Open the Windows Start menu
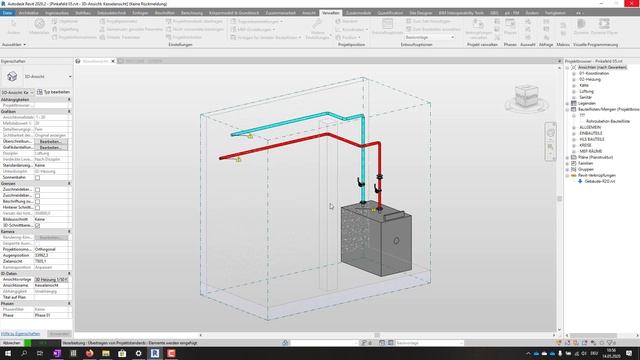 (8, 353)
